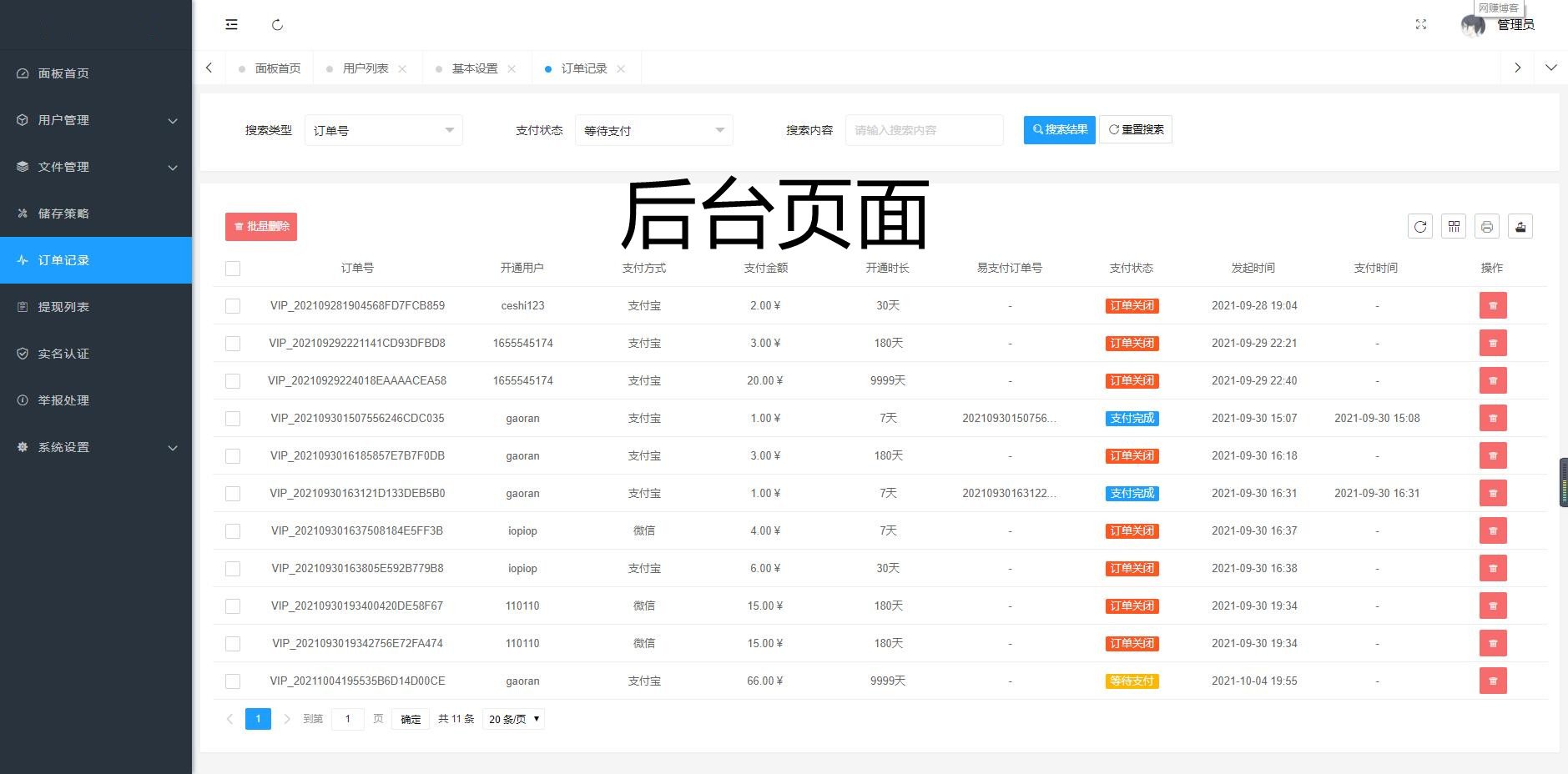Close the 基本设置 tab

pos(512,68)
